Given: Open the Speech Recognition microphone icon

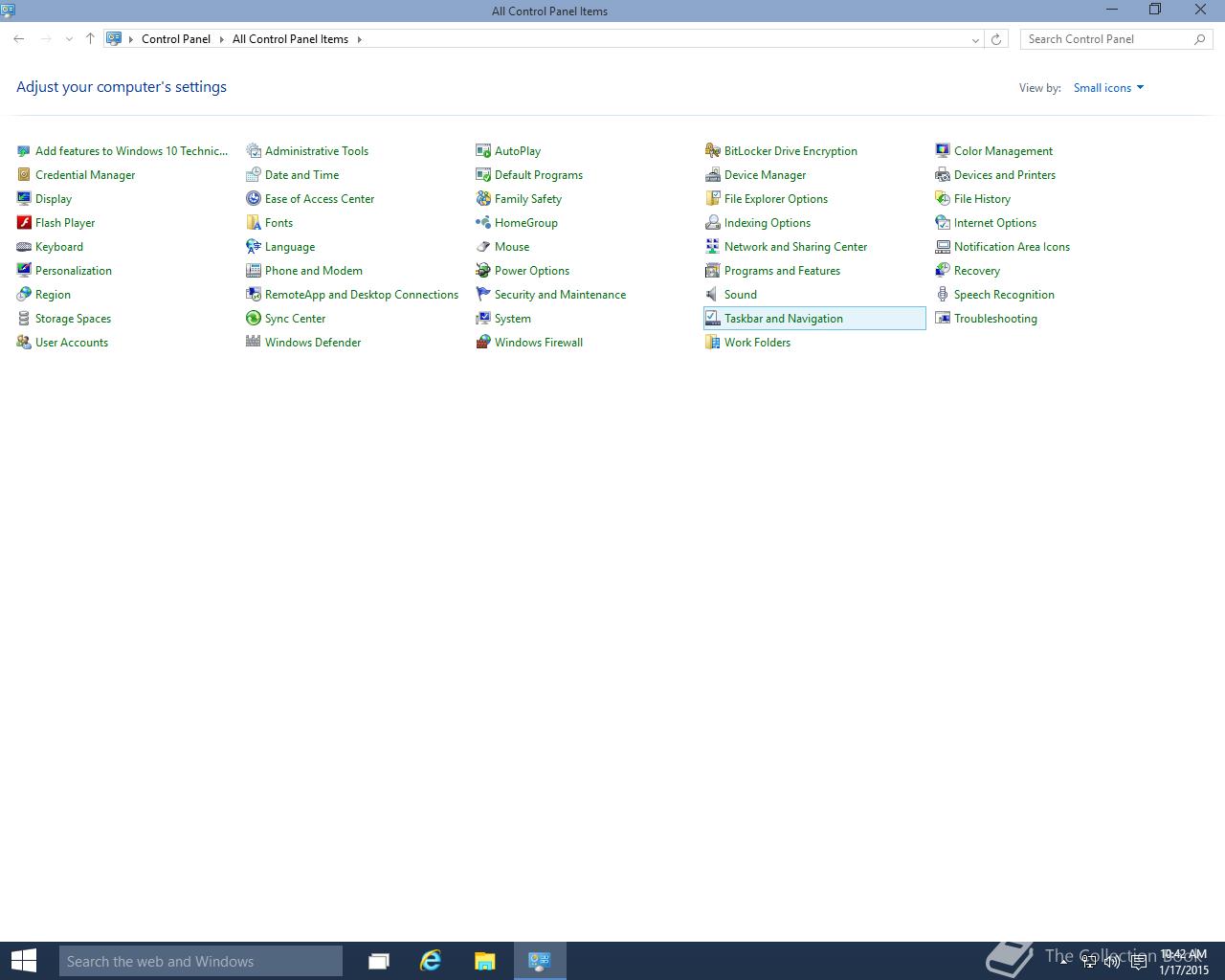Looking at the screenshot, I should point(943,294).
